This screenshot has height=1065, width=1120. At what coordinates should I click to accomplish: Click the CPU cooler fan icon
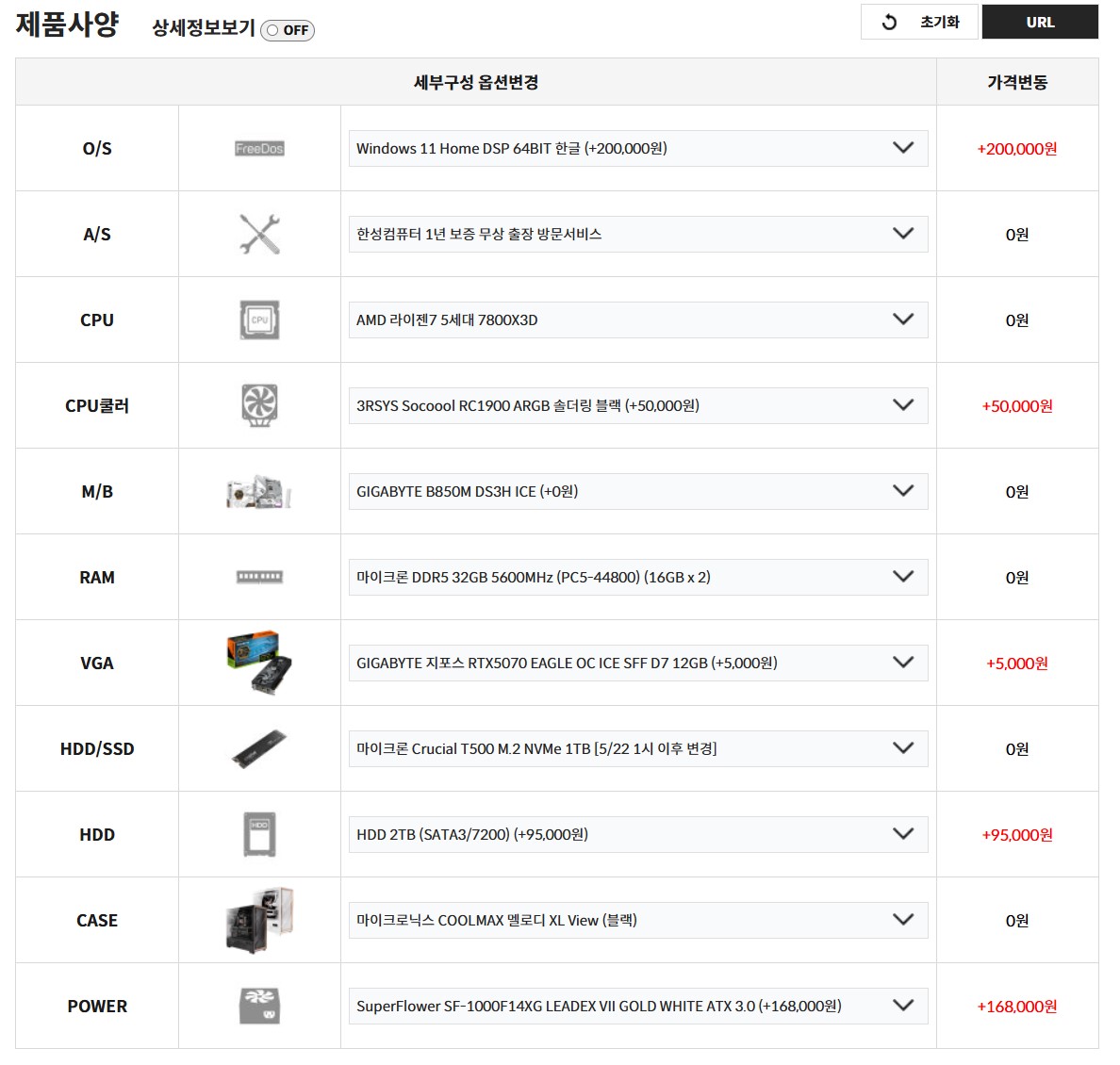click(259, 405)
